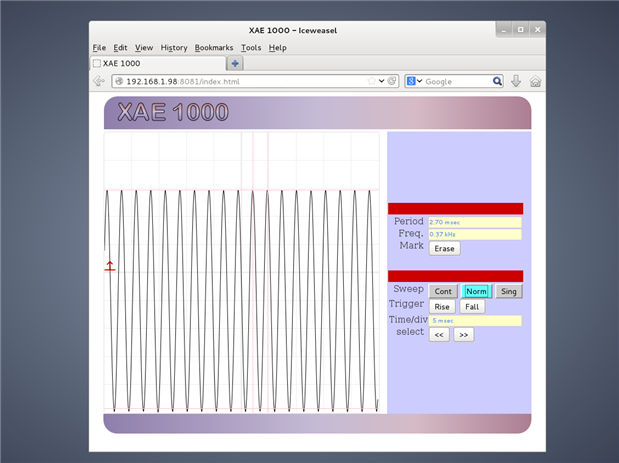Go to home page icon
Screen dimensions: 619x463
click(x=535, y=81)
